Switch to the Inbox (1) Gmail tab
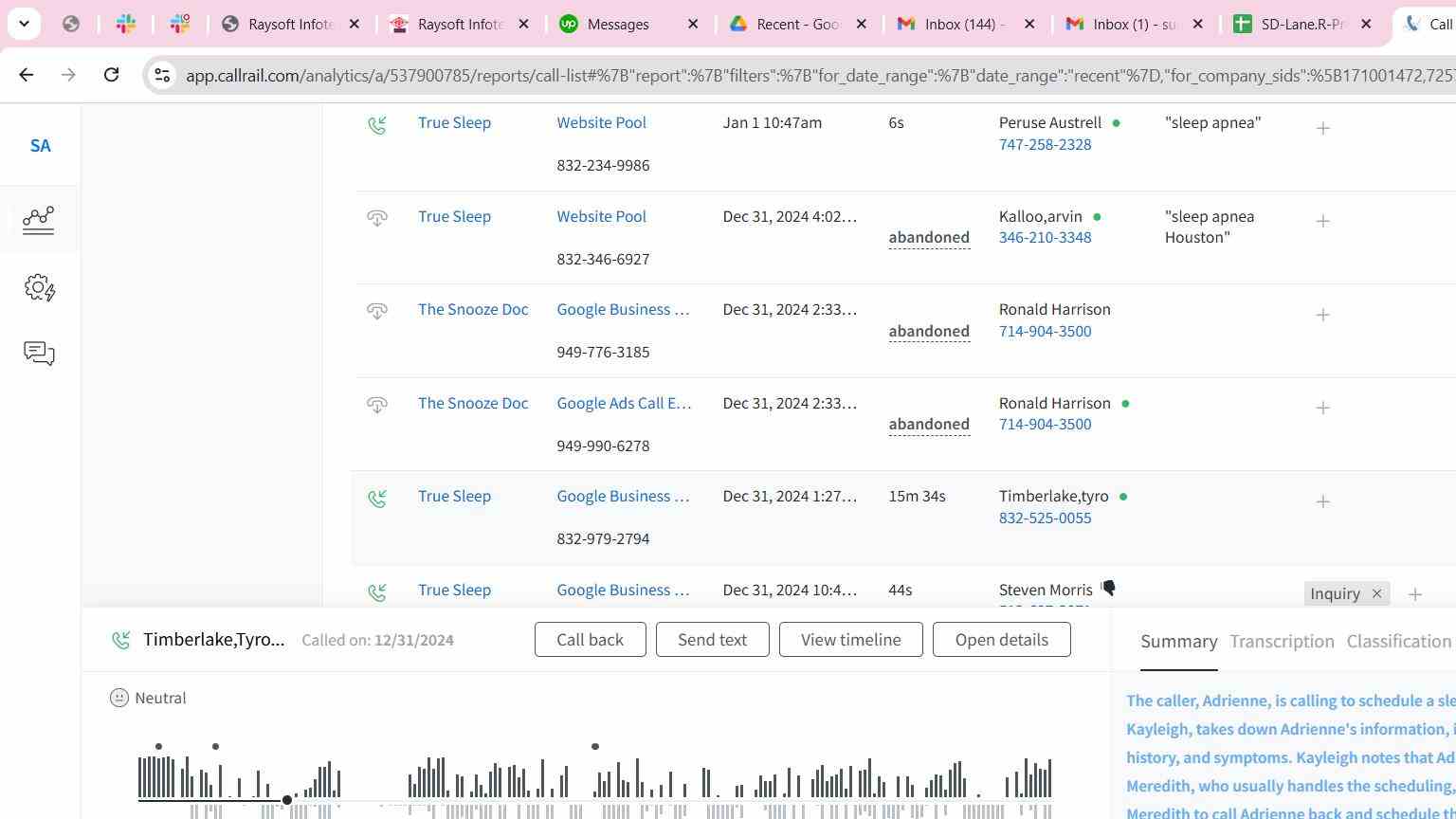Screen dimensions: 1456x819 [x=1134, y=25]
